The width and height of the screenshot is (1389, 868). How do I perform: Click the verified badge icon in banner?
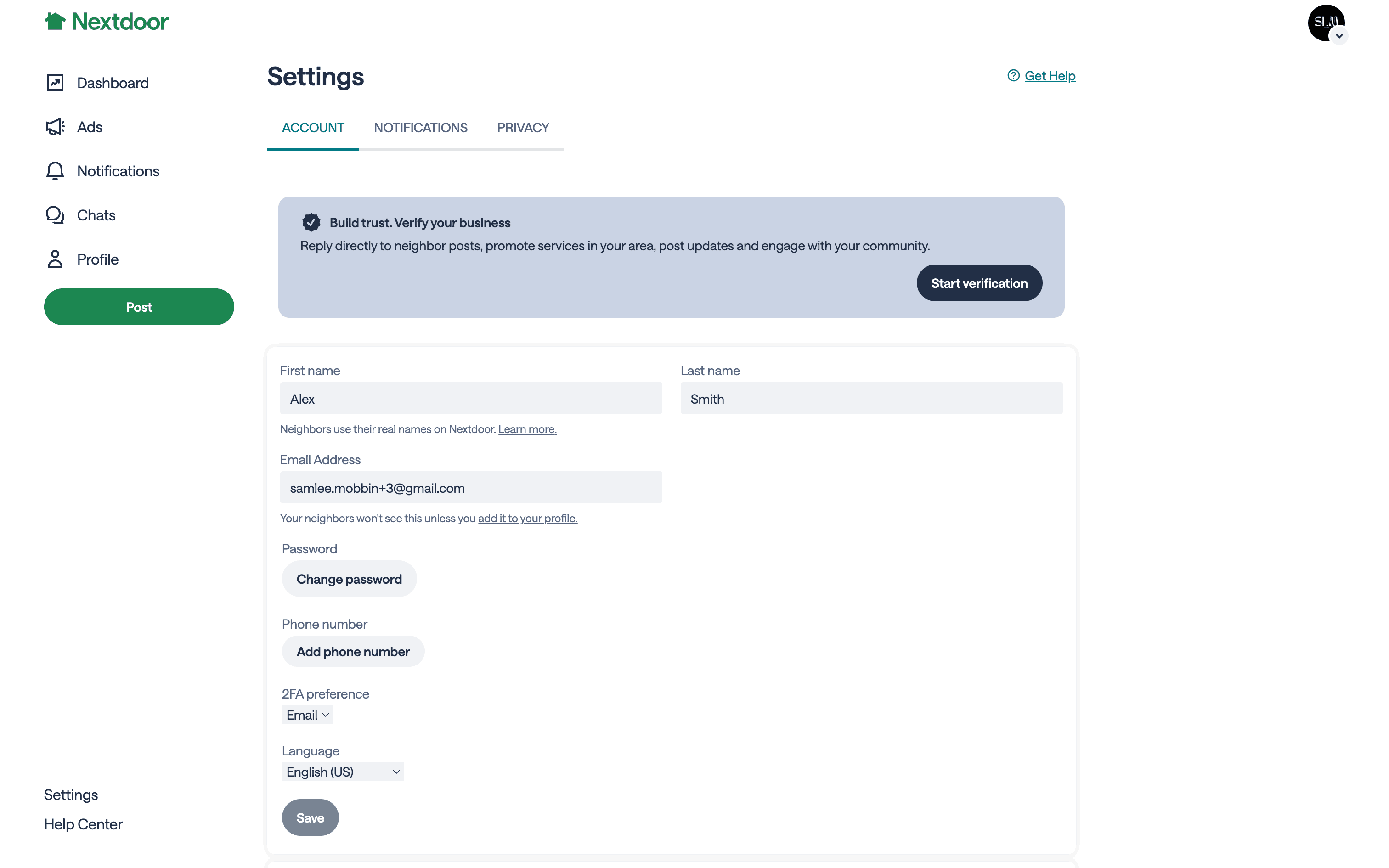[x=311, y=223]
